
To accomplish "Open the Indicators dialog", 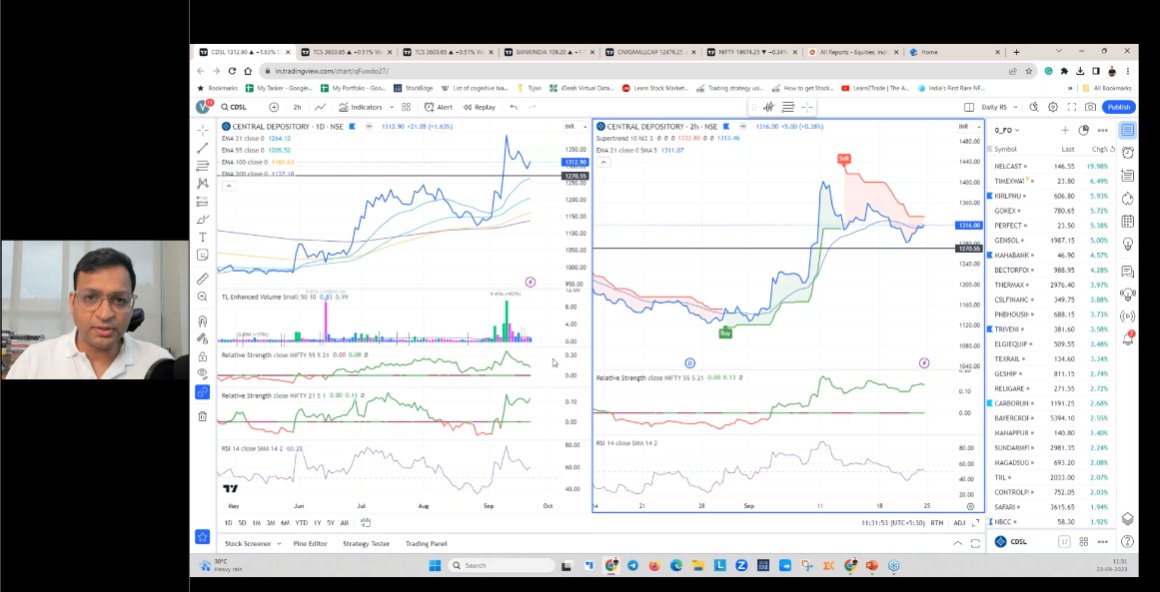I will click(360, 107).
